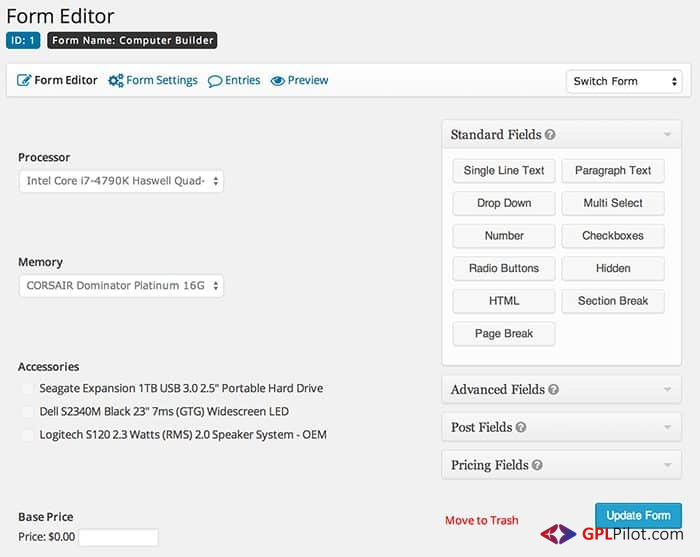The height and width of the screenshot is (557, 700).
Task: Switch to the Form Editor tab
Action: tap(57, 80)
